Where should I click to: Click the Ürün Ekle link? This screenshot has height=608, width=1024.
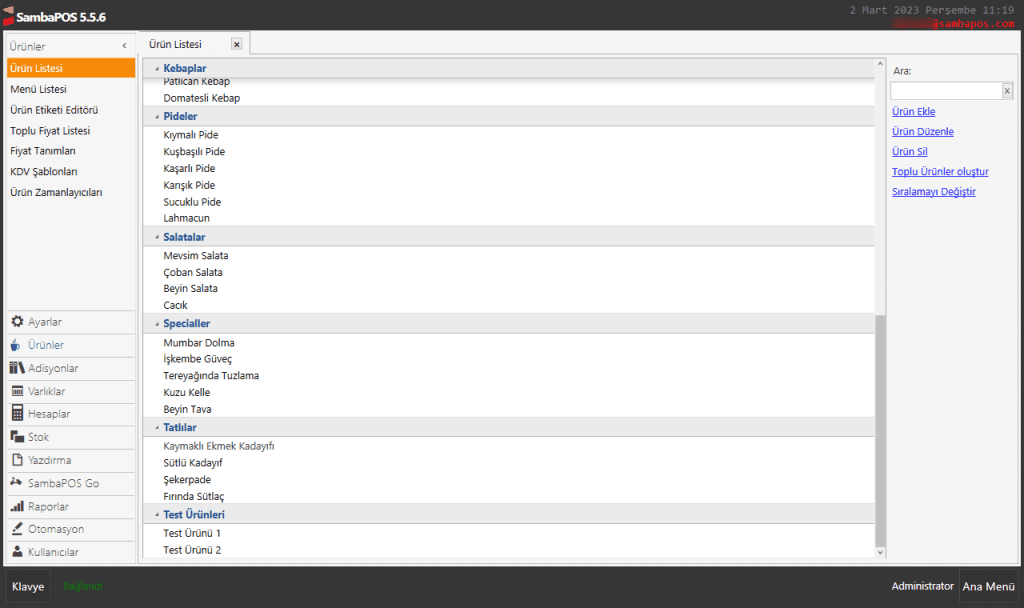pos(913,112)
